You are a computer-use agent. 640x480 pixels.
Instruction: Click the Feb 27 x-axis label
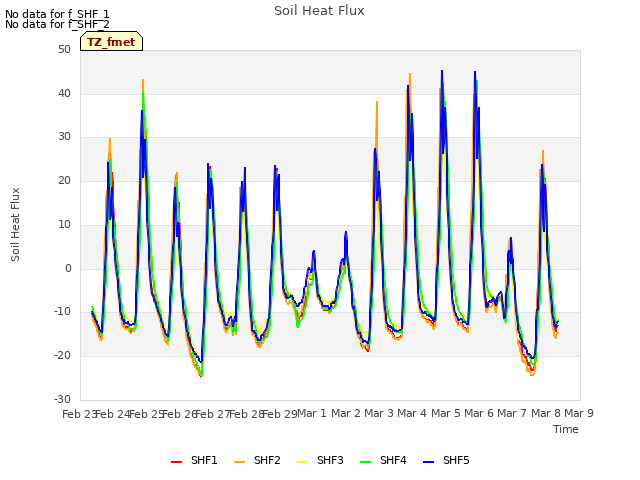pos(213,414)
